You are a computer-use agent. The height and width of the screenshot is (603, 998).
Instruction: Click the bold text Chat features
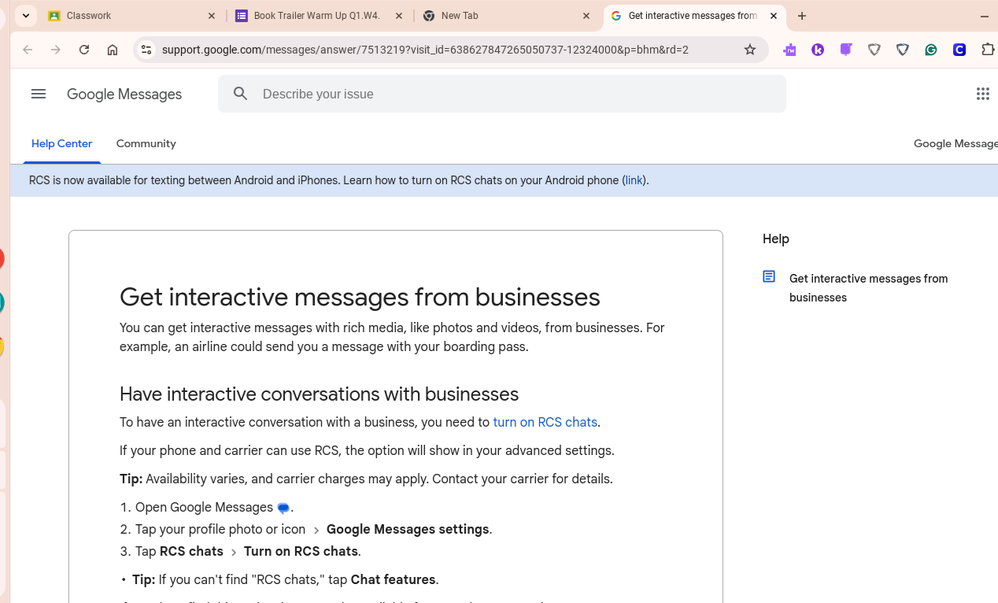pyautogui.click(x=393, y=579)
